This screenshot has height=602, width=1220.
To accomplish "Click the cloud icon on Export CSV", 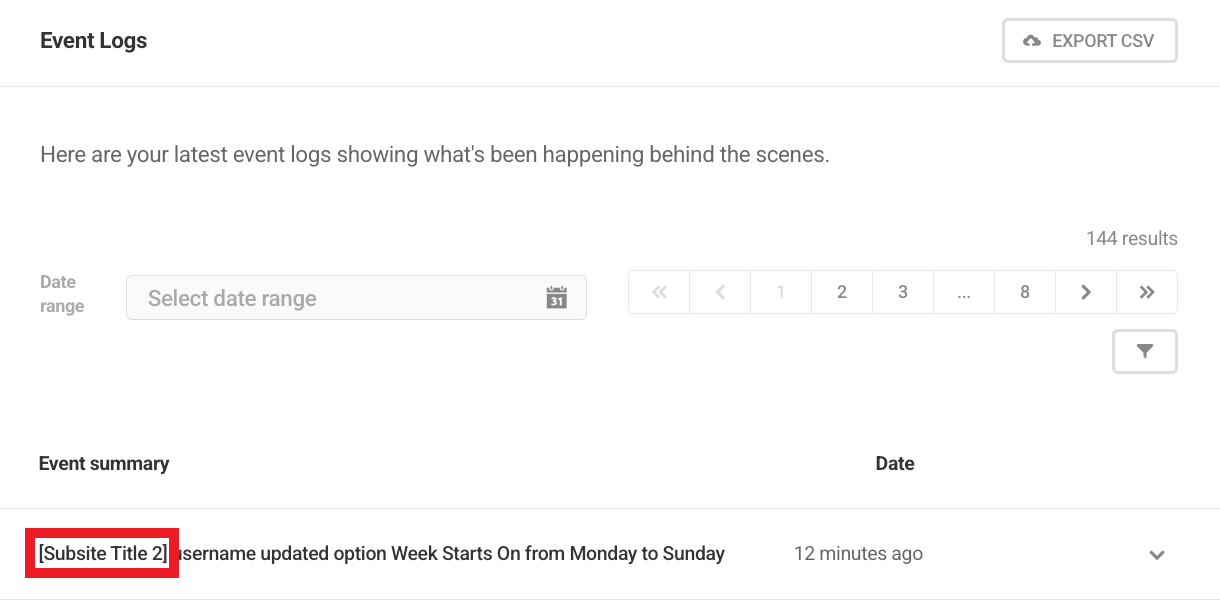I will point(1032,41).
